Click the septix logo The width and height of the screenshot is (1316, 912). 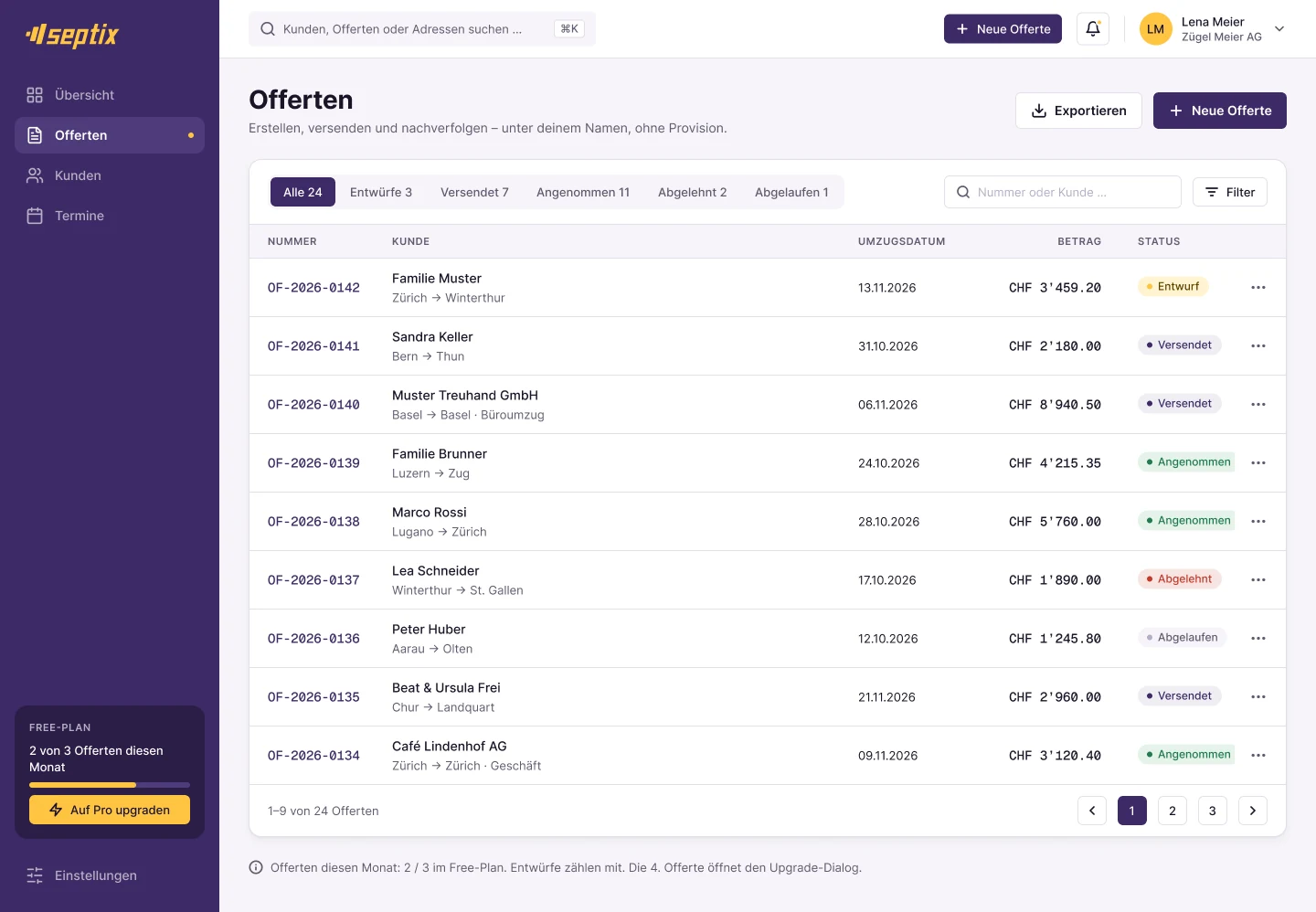(73, 35)
